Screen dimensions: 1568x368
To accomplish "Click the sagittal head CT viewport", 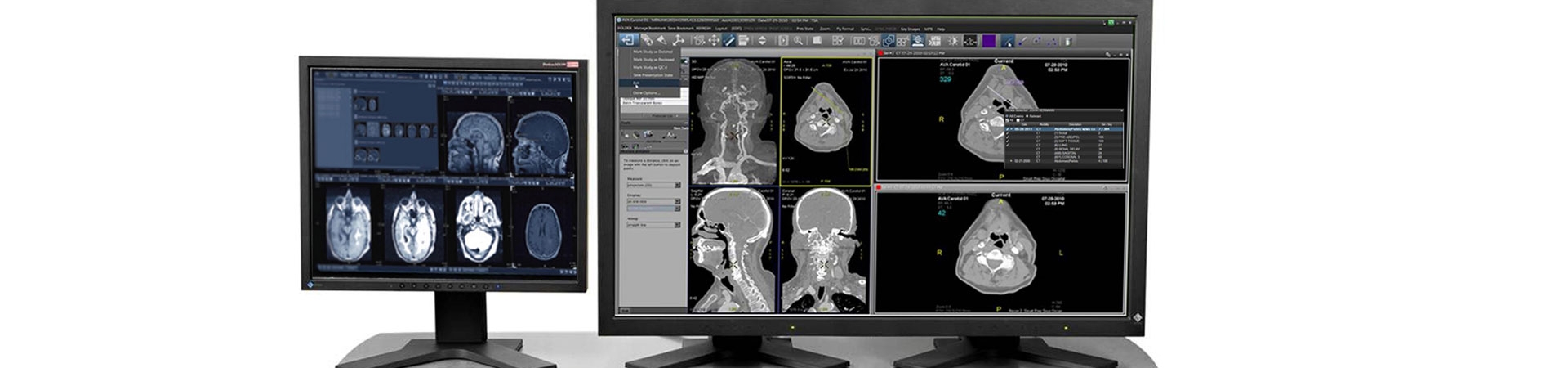I will click(731, 249).
